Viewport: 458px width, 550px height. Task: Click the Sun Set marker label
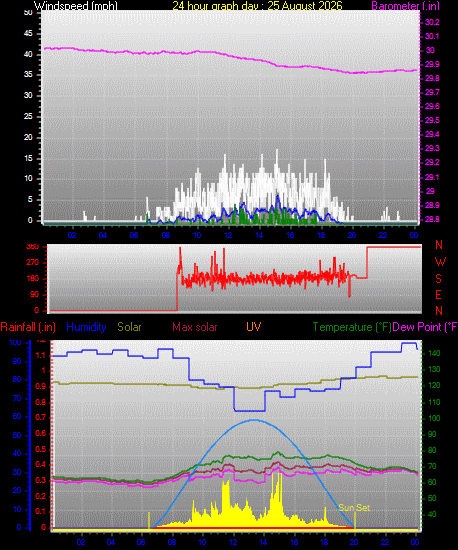354,508
